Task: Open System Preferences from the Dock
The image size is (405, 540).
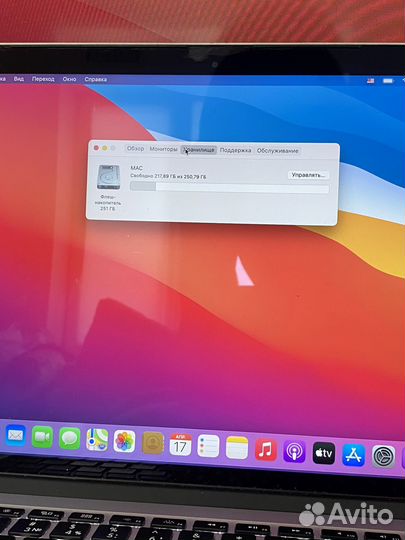Action: click(384, 457)
